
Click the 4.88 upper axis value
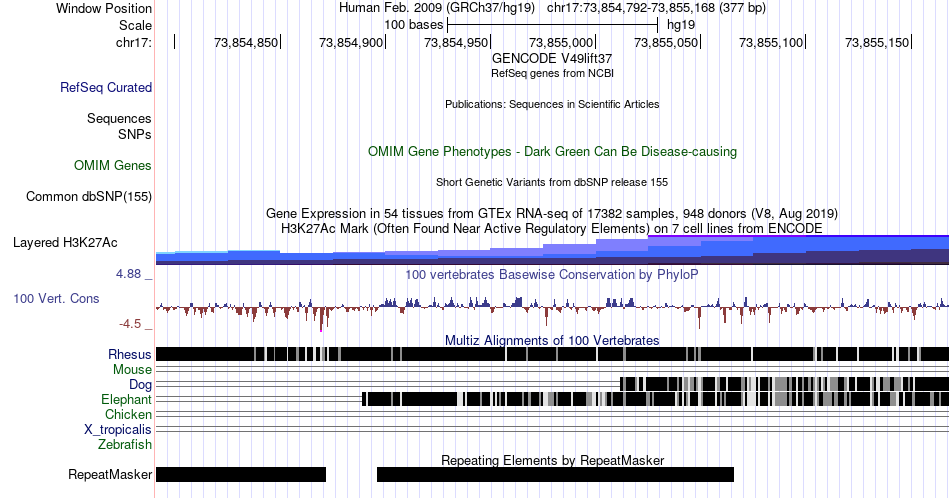(128, 274)
